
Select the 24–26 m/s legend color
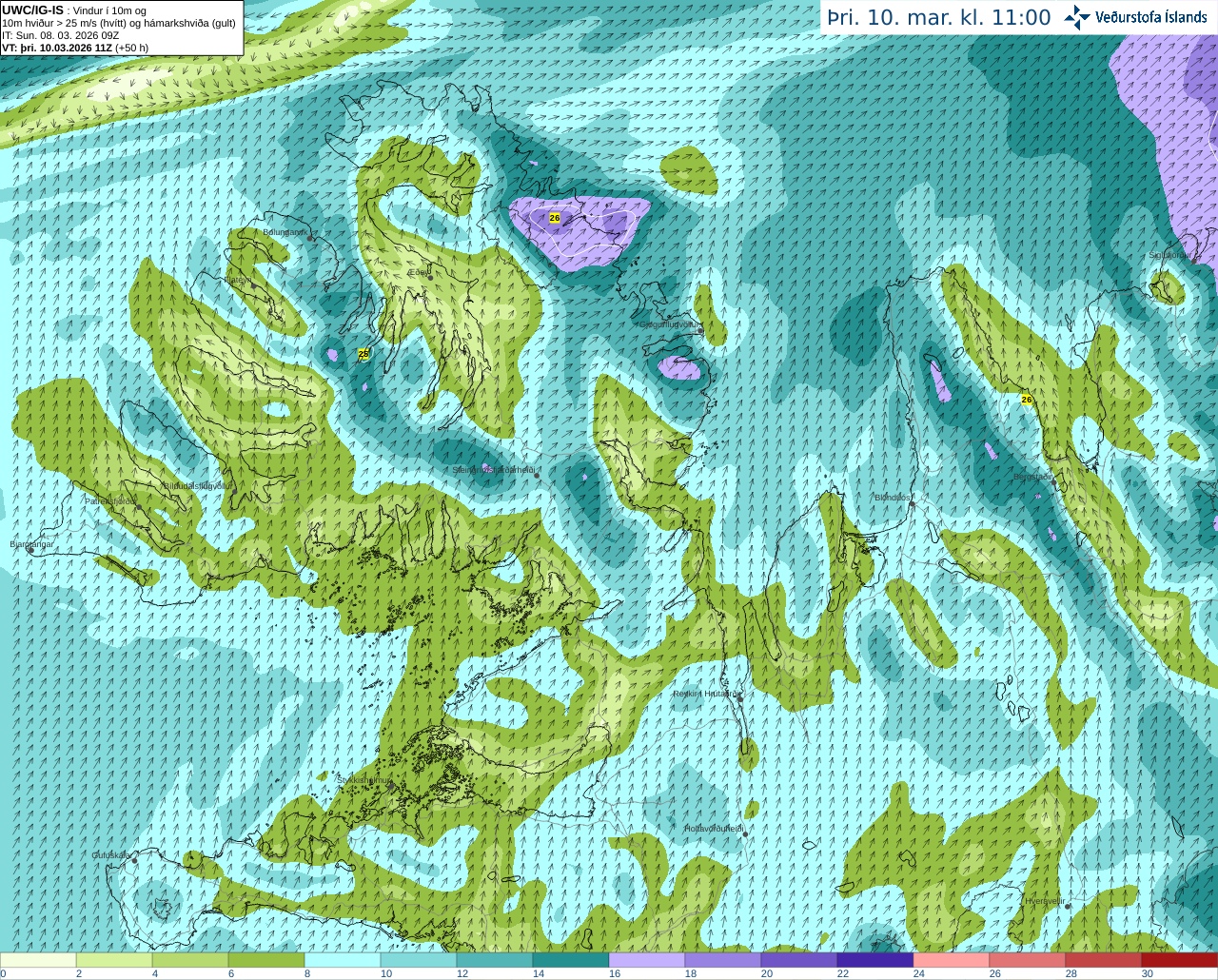(952, 960)
